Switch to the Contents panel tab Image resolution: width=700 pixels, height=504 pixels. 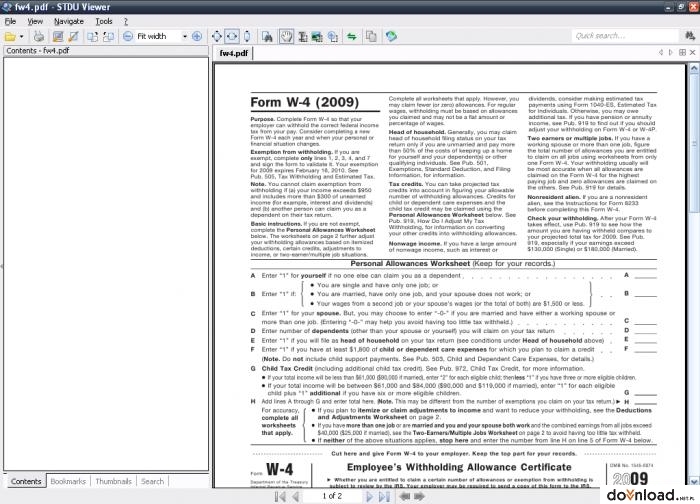coord(26,481)
